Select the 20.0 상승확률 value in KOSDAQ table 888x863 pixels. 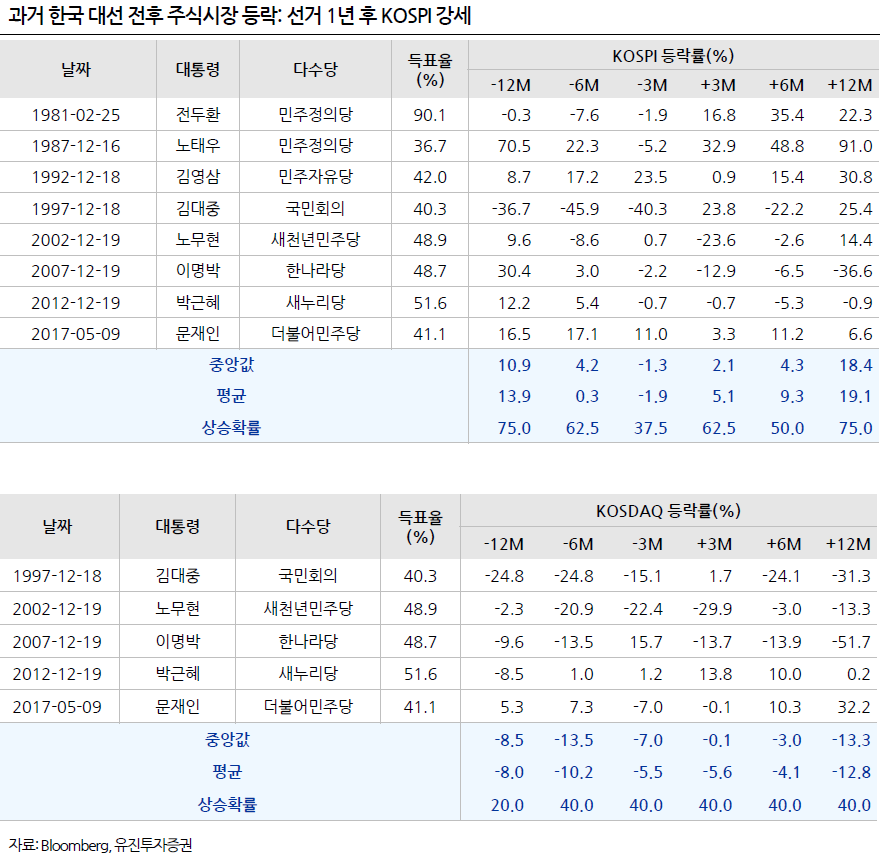click(507, 805)
